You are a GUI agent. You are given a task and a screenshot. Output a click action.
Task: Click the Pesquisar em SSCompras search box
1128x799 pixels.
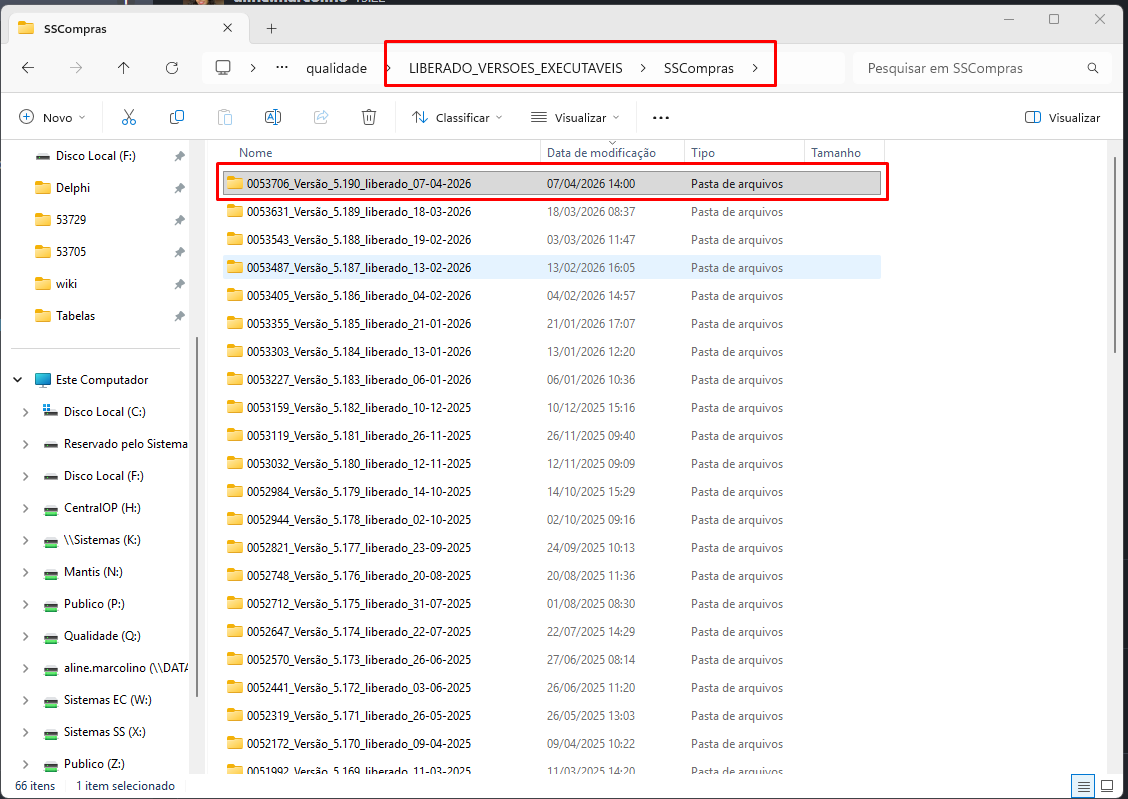(x=970, y=68)
